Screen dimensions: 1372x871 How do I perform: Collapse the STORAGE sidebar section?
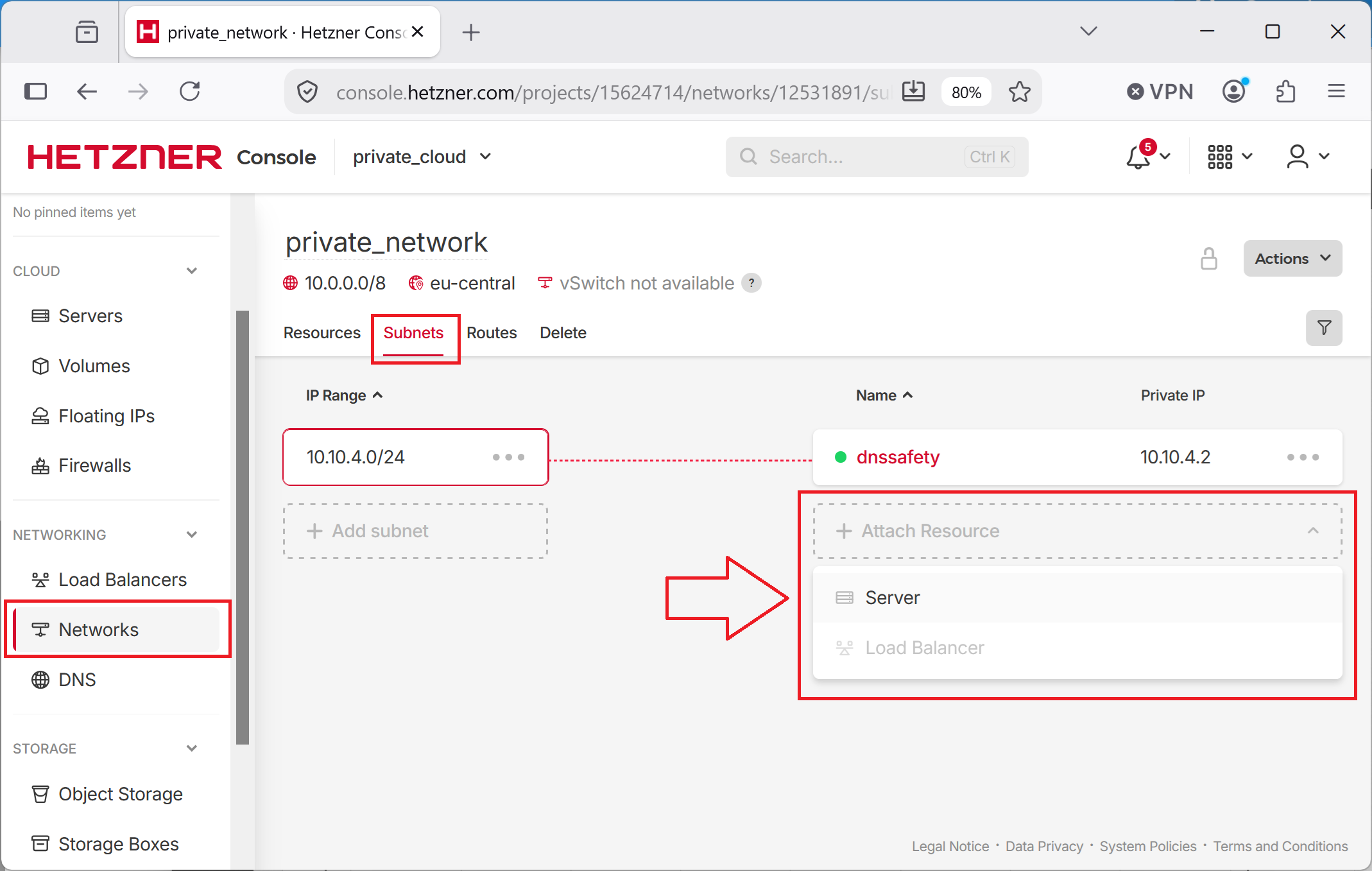191,748
